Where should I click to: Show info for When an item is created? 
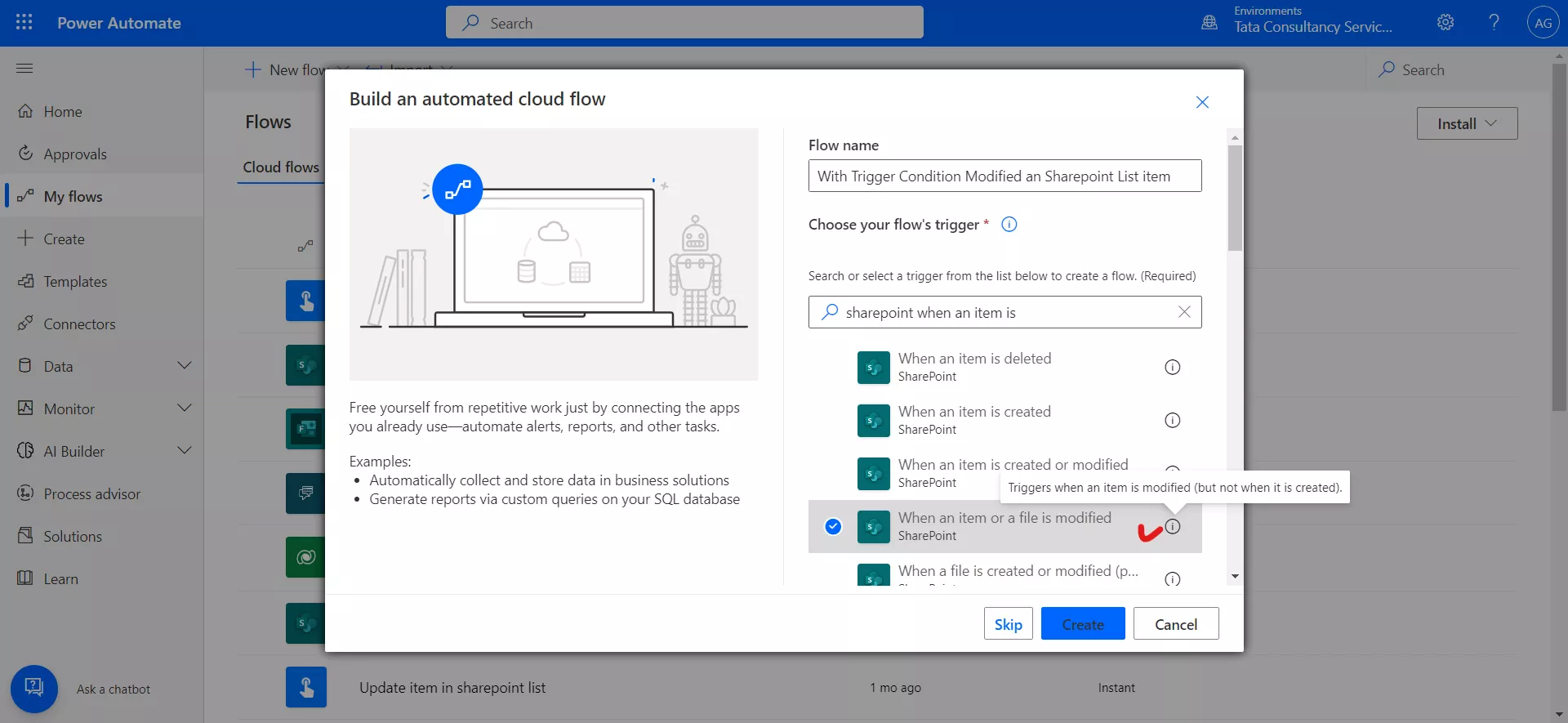click(1172, 421)
